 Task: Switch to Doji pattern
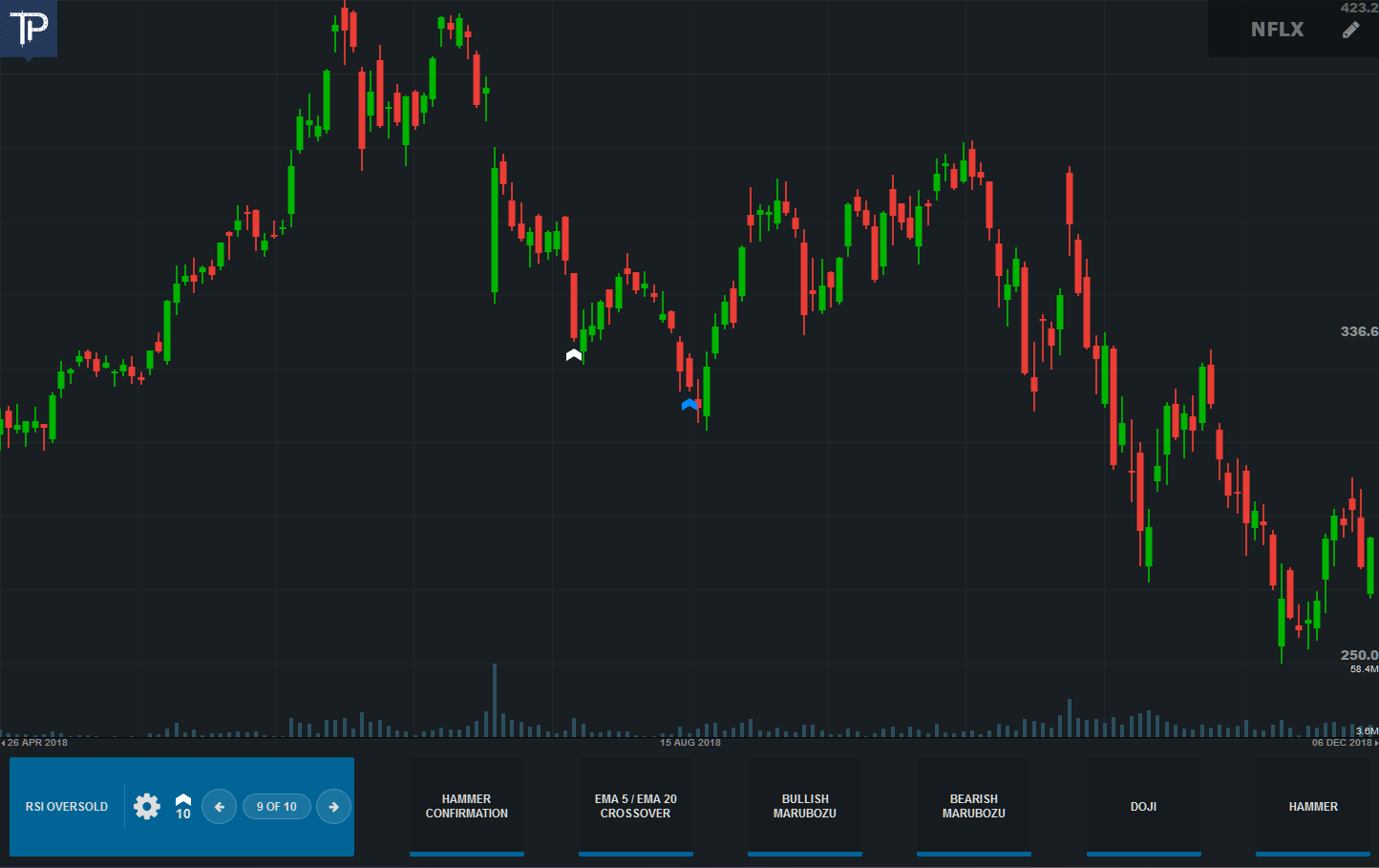(1144, 807)
